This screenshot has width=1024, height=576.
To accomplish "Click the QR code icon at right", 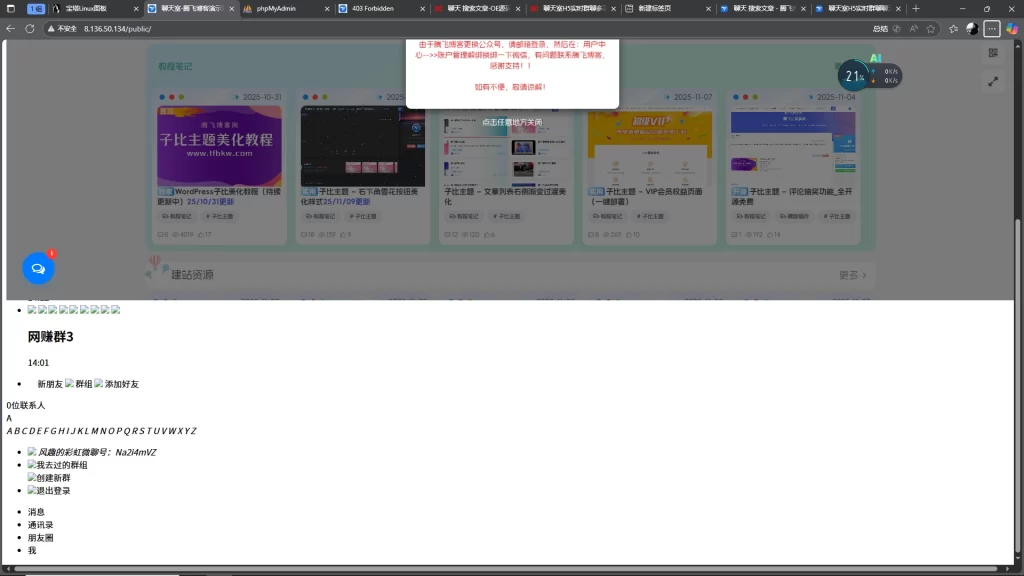I will click(x=993, y=53).
